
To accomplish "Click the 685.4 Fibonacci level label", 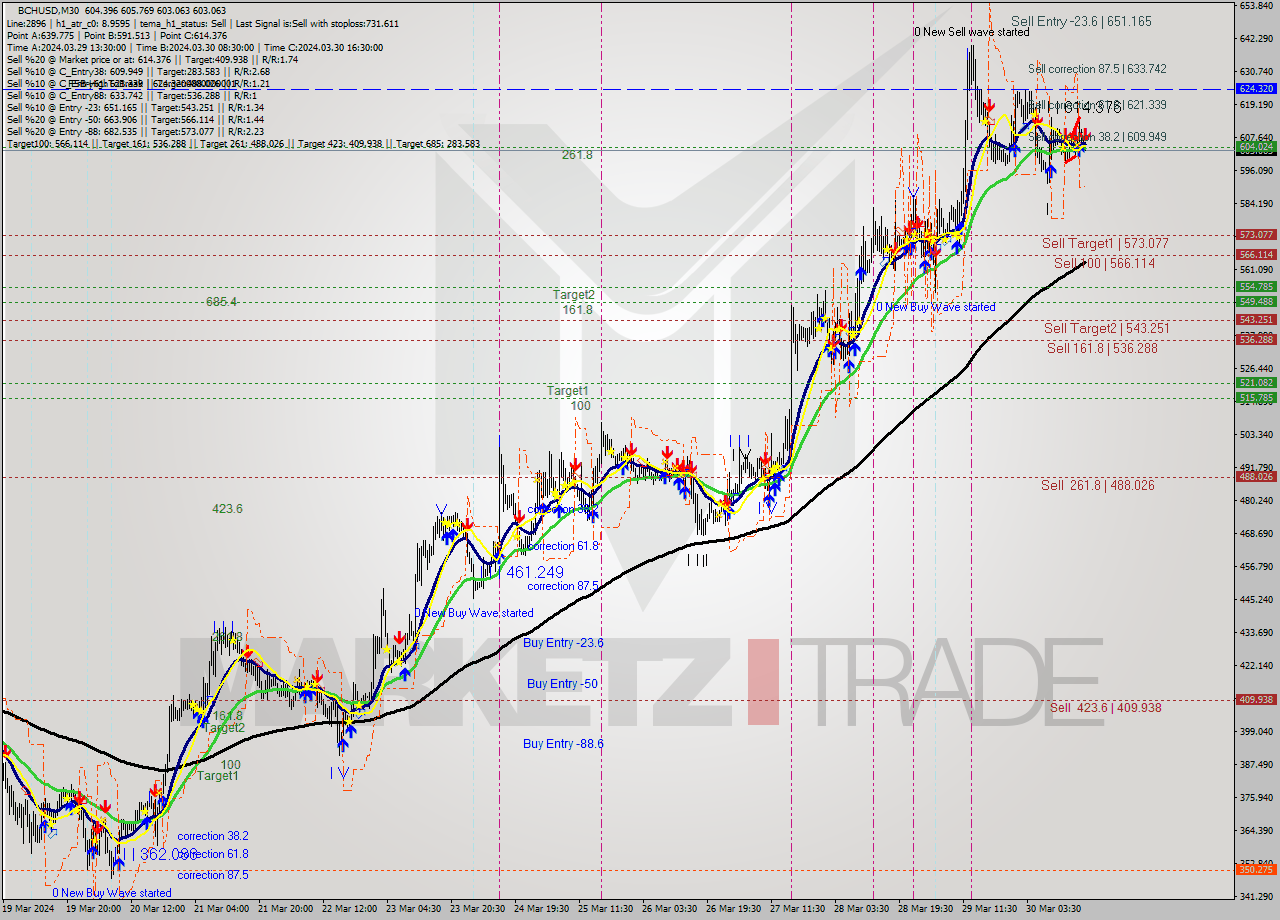I will point(221,301).
